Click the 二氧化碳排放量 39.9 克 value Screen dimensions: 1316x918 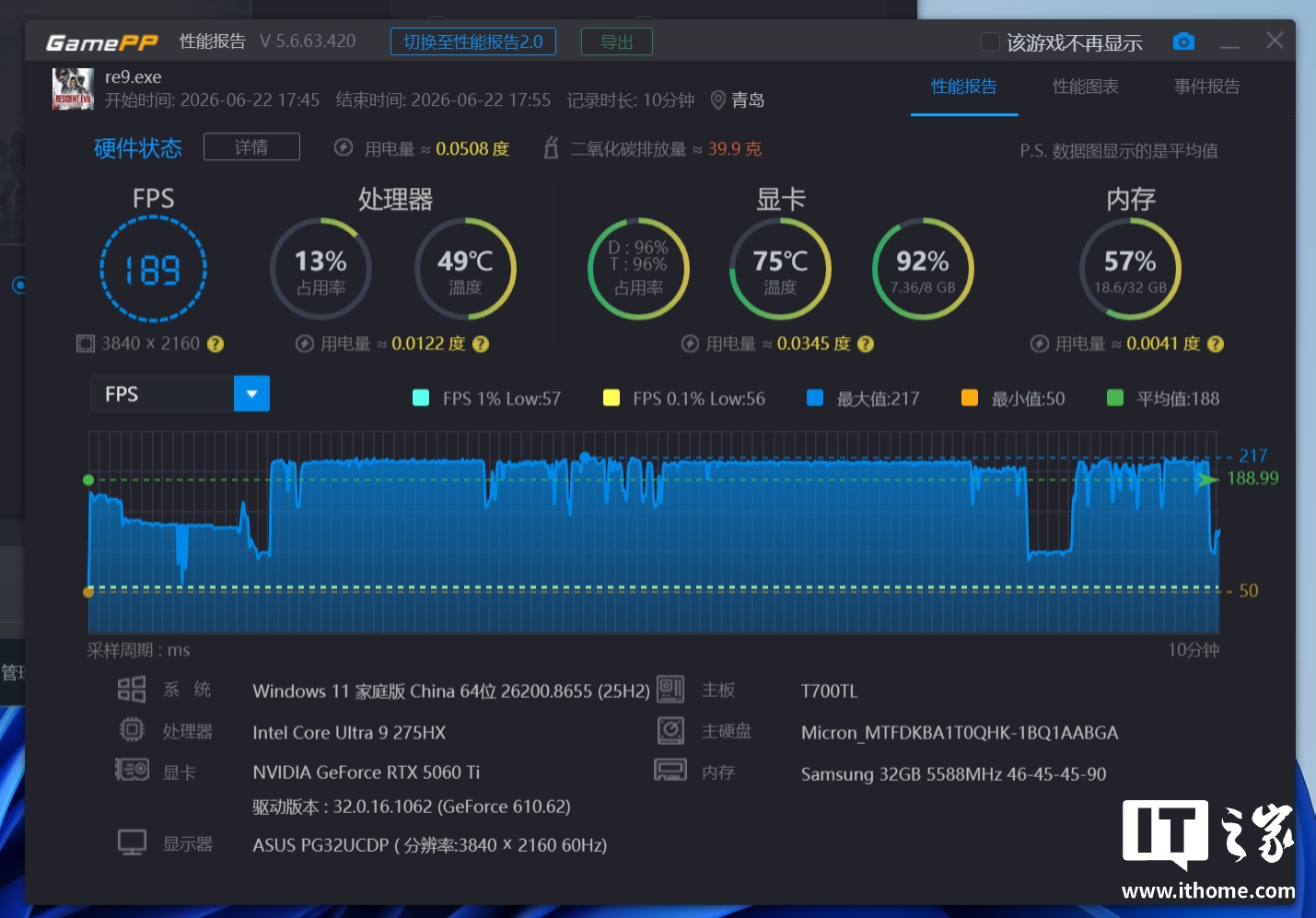click(735, 148)
